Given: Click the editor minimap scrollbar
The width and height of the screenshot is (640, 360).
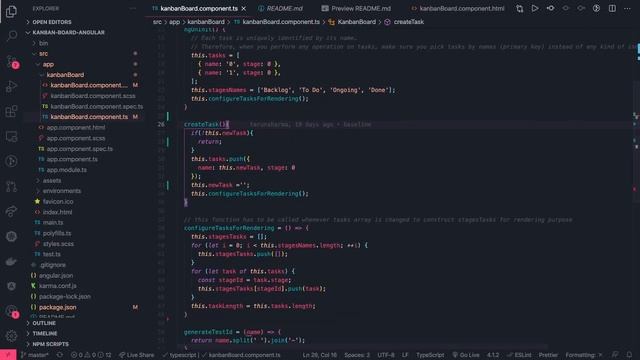Looking at the screenshot, I should [636, 188].
